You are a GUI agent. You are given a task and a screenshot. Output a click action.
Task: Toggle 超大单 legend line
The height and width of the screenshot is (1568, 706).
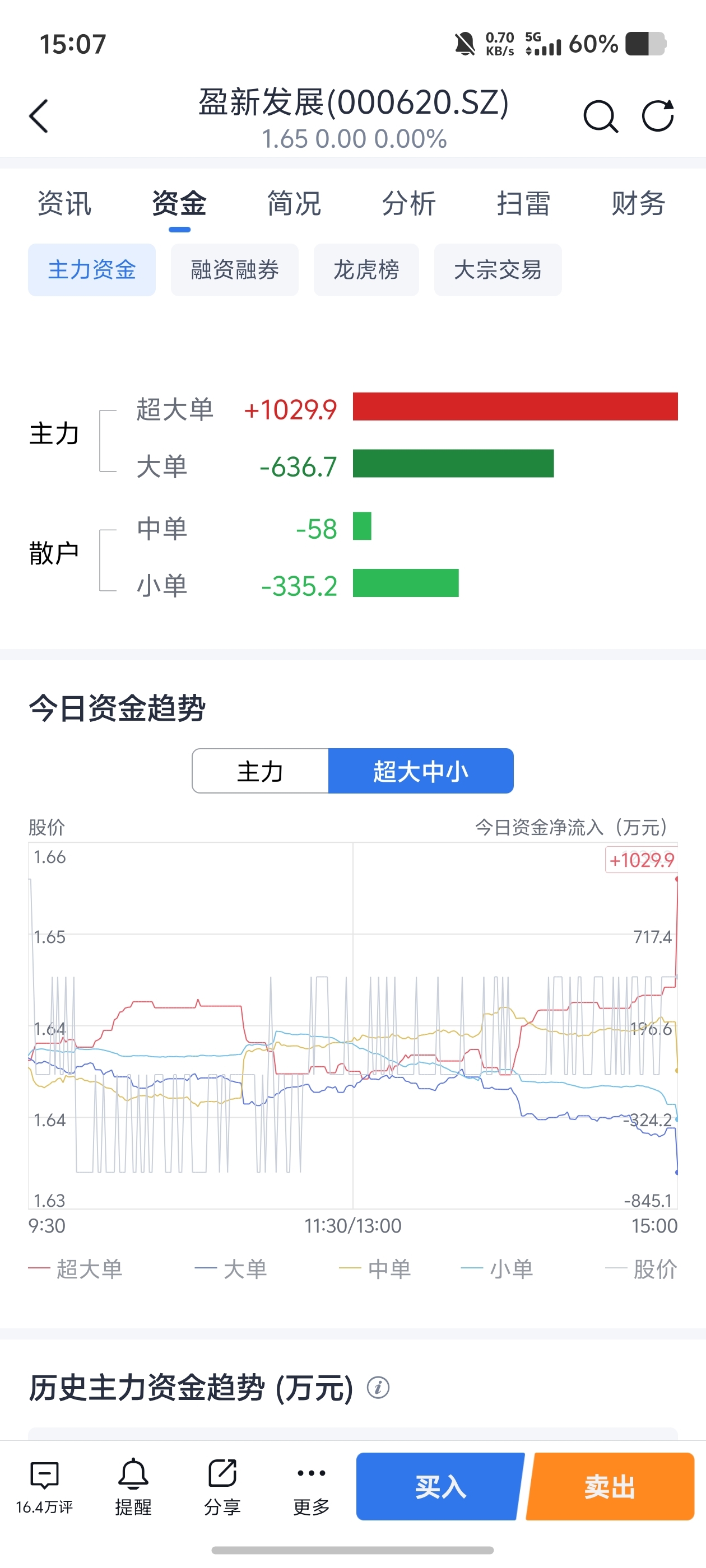76,1268
